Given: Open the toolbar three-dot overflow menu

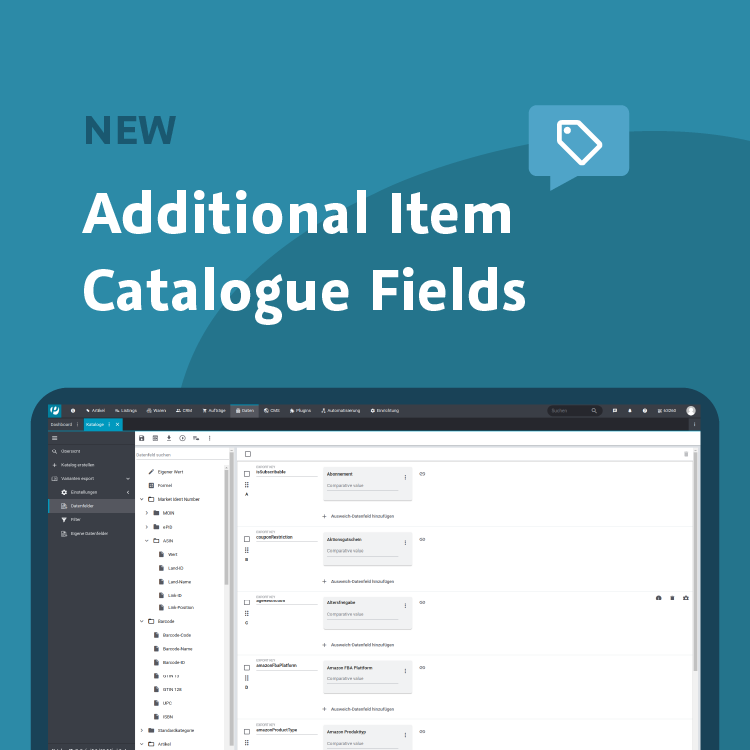Looking at the screenshot, I should click(210, 438).
